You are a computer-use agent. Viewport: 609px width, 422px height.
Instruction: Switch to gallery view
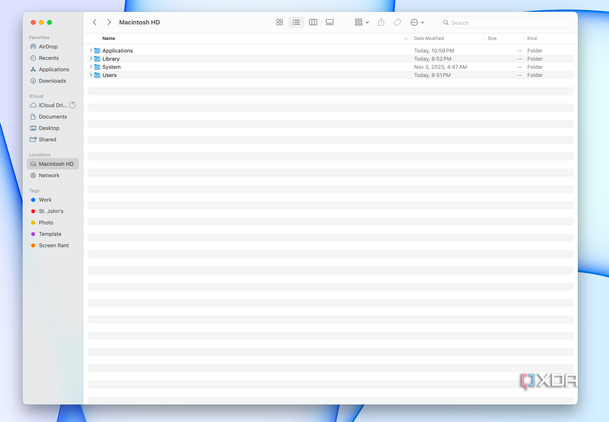coord(329,23)
